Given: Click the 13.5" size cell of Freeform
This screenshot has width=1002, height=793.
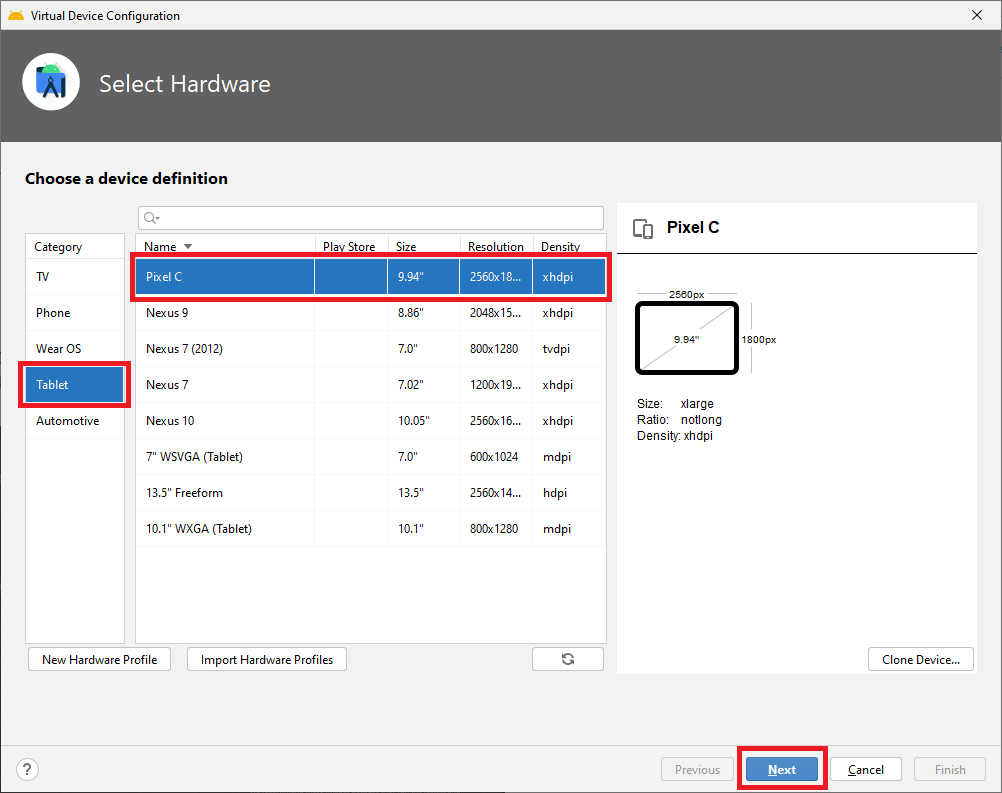Looking at the screenshot, I should coord(424,493).
